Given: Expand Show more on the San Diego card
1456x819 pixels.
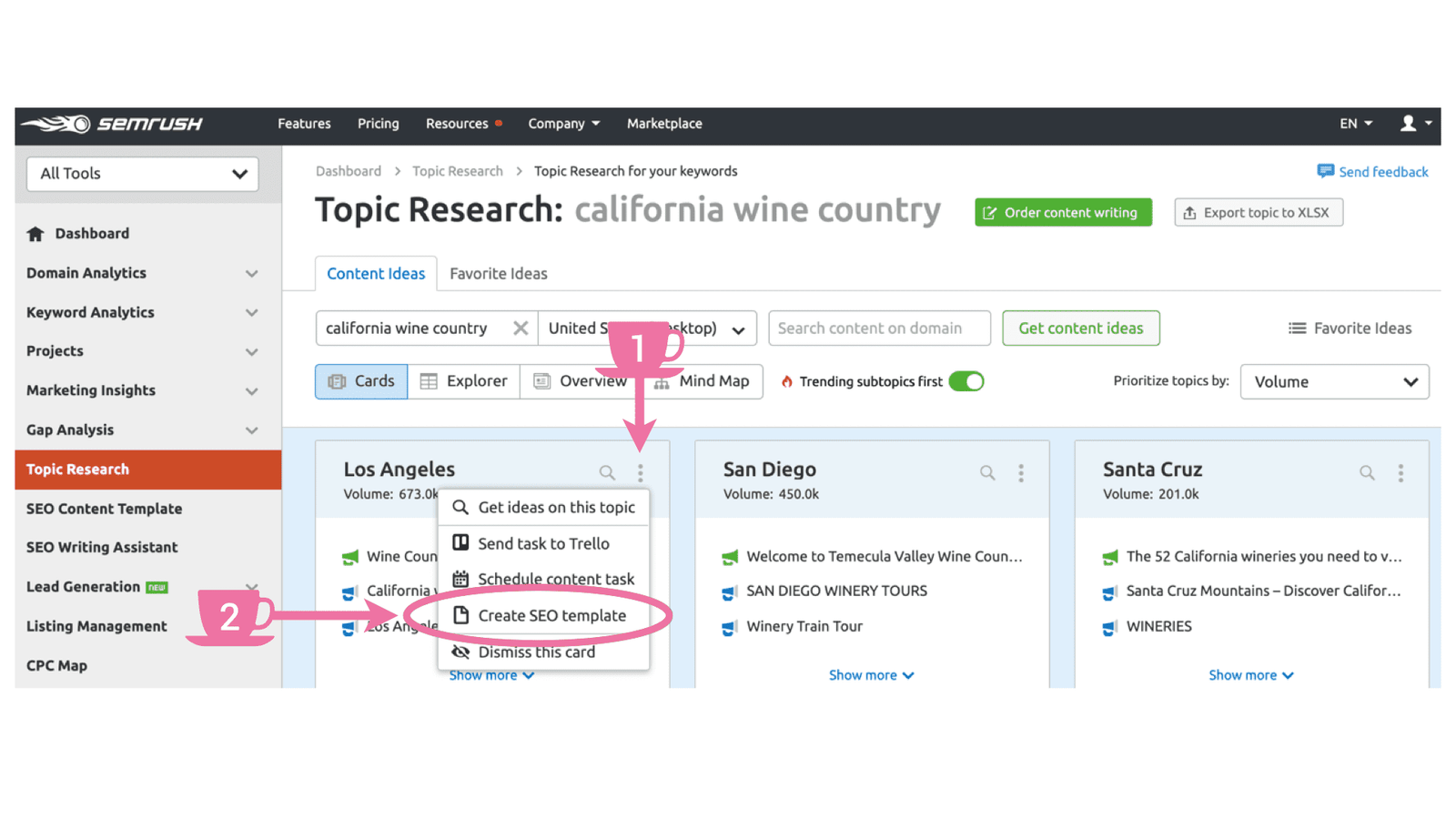Looking at the screenshot, I should coord(870,674).
